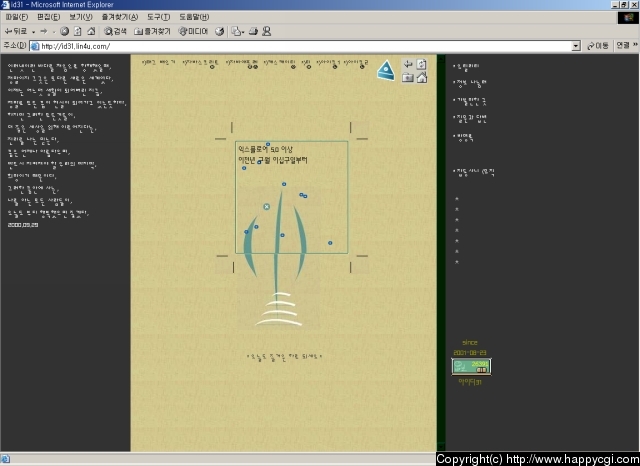Viewport: 640px width, 466px height.
Task: Open the 즐겨찾기(A) menu
Action: (120, 17)
